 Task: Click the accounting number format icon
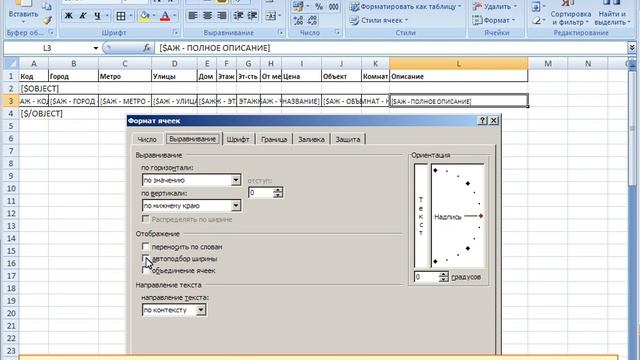[298, 7]
